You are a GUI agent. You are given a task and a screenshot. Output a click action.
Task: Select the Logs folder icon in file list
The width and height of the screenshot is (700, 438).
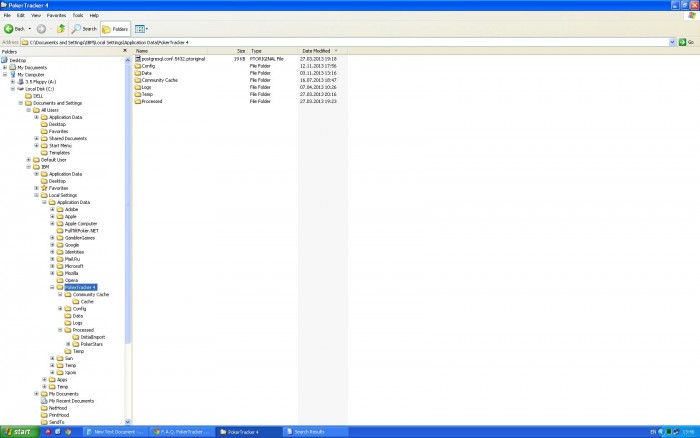pos(138,87)
